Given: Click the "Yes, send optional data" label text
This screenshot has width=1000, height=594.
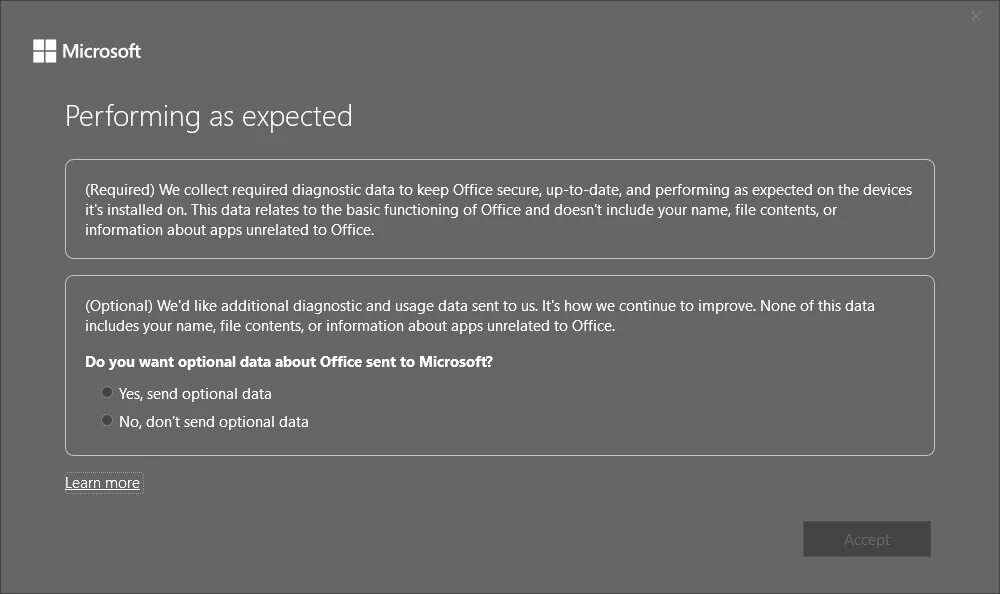Looking at the screenshot, I should [x=195, y=394].
